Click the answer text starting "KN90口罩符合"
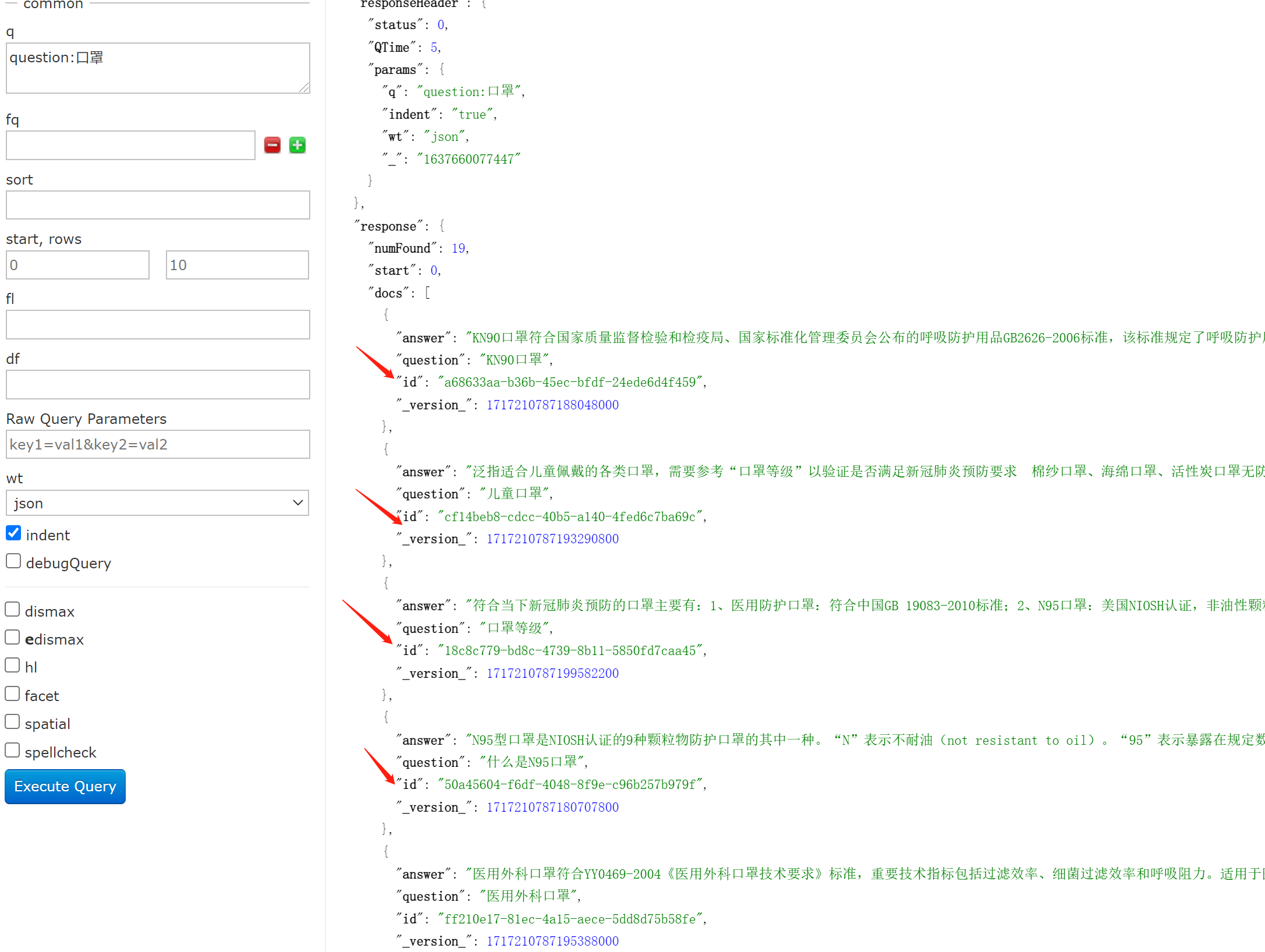This screenshot has height=952, width=1265. (865, 338)
